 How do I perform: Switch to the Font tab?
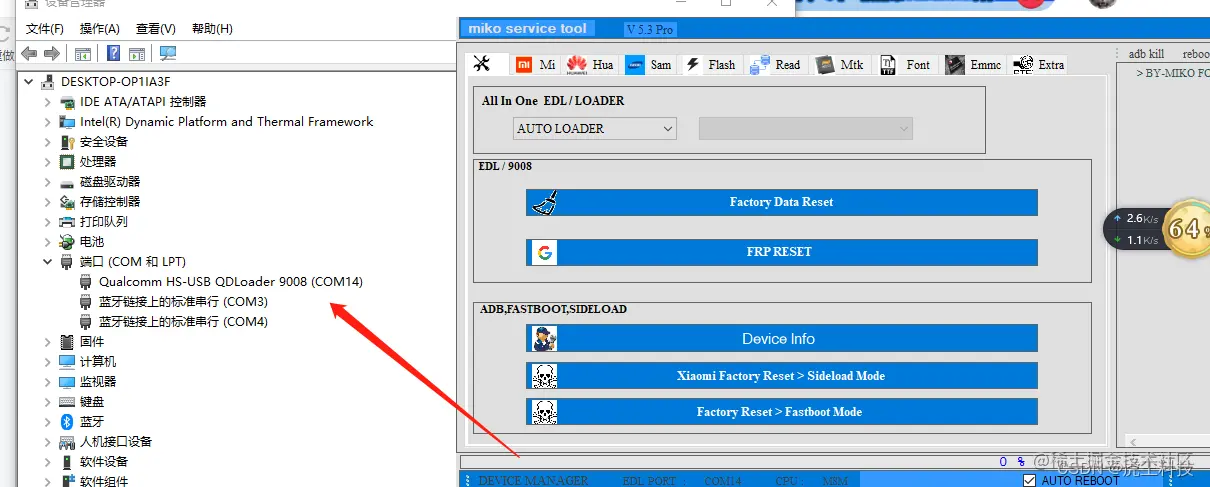click(905, 65)
